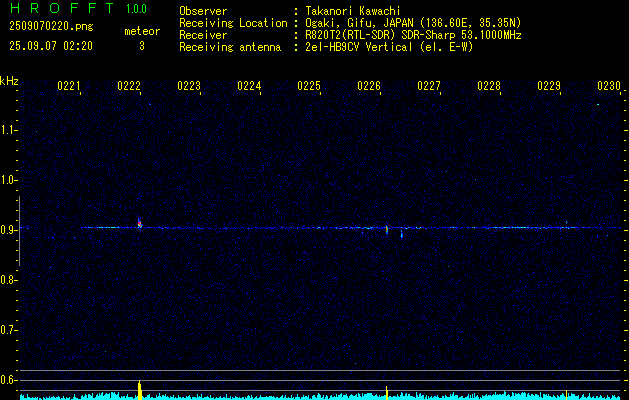629x400 pixels.
Task: Click the 0230 time axis label
Action: tap(609, 86)
